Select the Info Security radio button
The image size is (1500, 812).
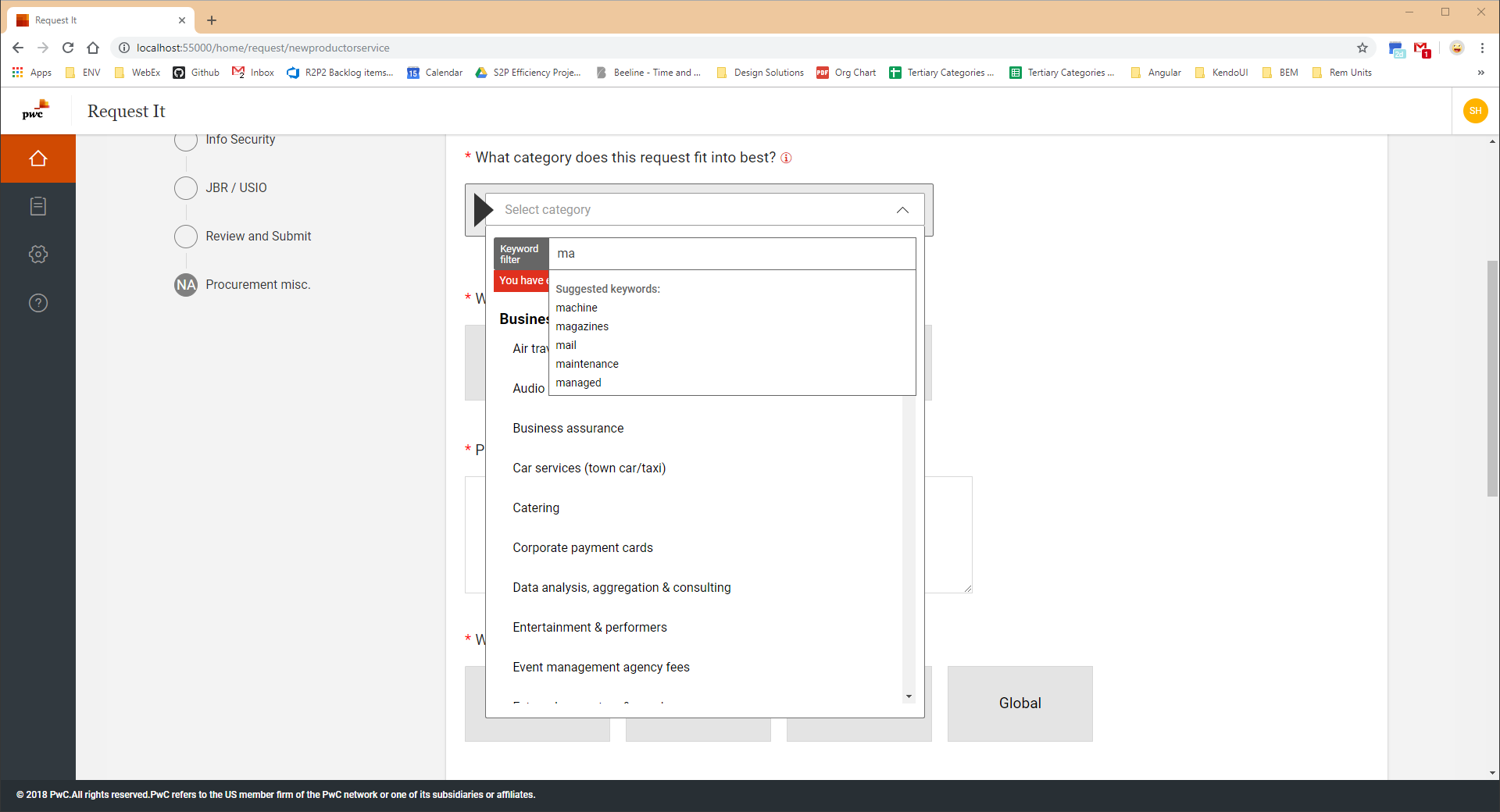(186, 141)
